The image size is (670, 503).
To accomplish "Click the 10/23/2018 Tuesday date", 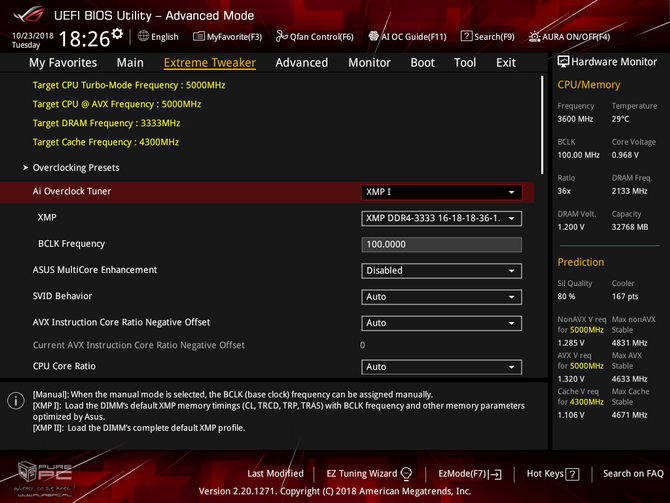I will pyautogui.click(x=32, y=40).
